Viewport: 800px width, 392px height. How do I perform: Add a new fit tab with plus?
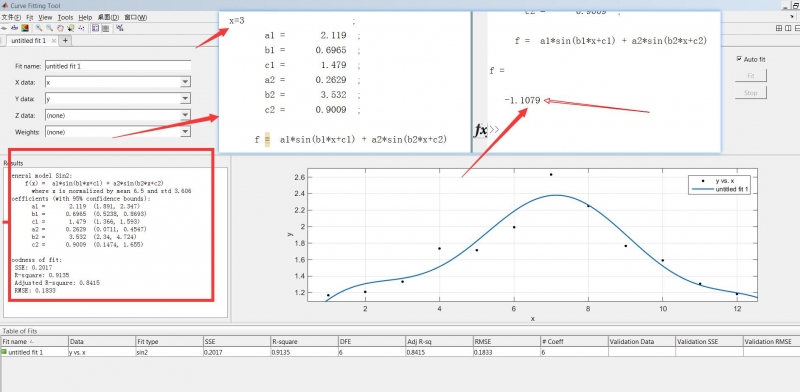click(65, 40)
